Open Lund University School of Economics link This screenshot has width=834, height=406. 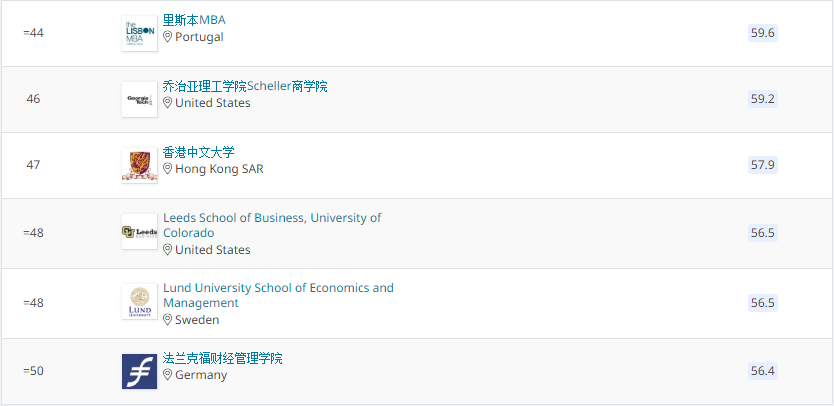tap(278, 295)
